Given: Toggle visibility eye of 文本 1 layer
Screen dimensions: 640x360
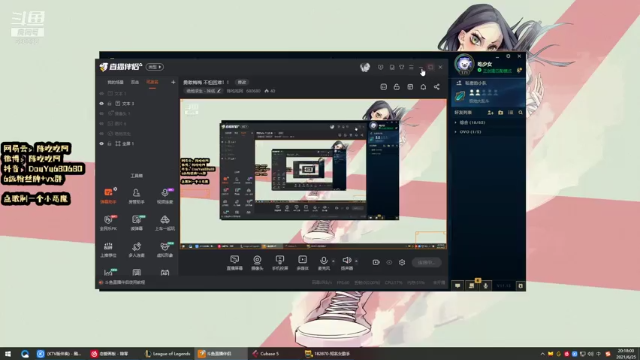Looking at the screenshot, I should (x=102, y=93).
